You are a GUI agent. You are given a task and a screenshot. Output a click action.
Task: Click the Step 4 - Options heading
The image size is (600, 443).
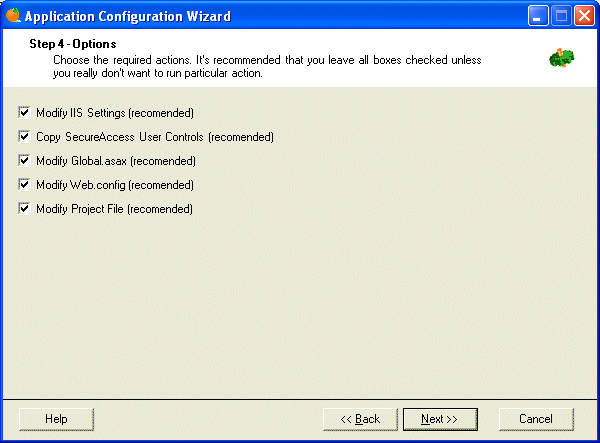[73, 44]
